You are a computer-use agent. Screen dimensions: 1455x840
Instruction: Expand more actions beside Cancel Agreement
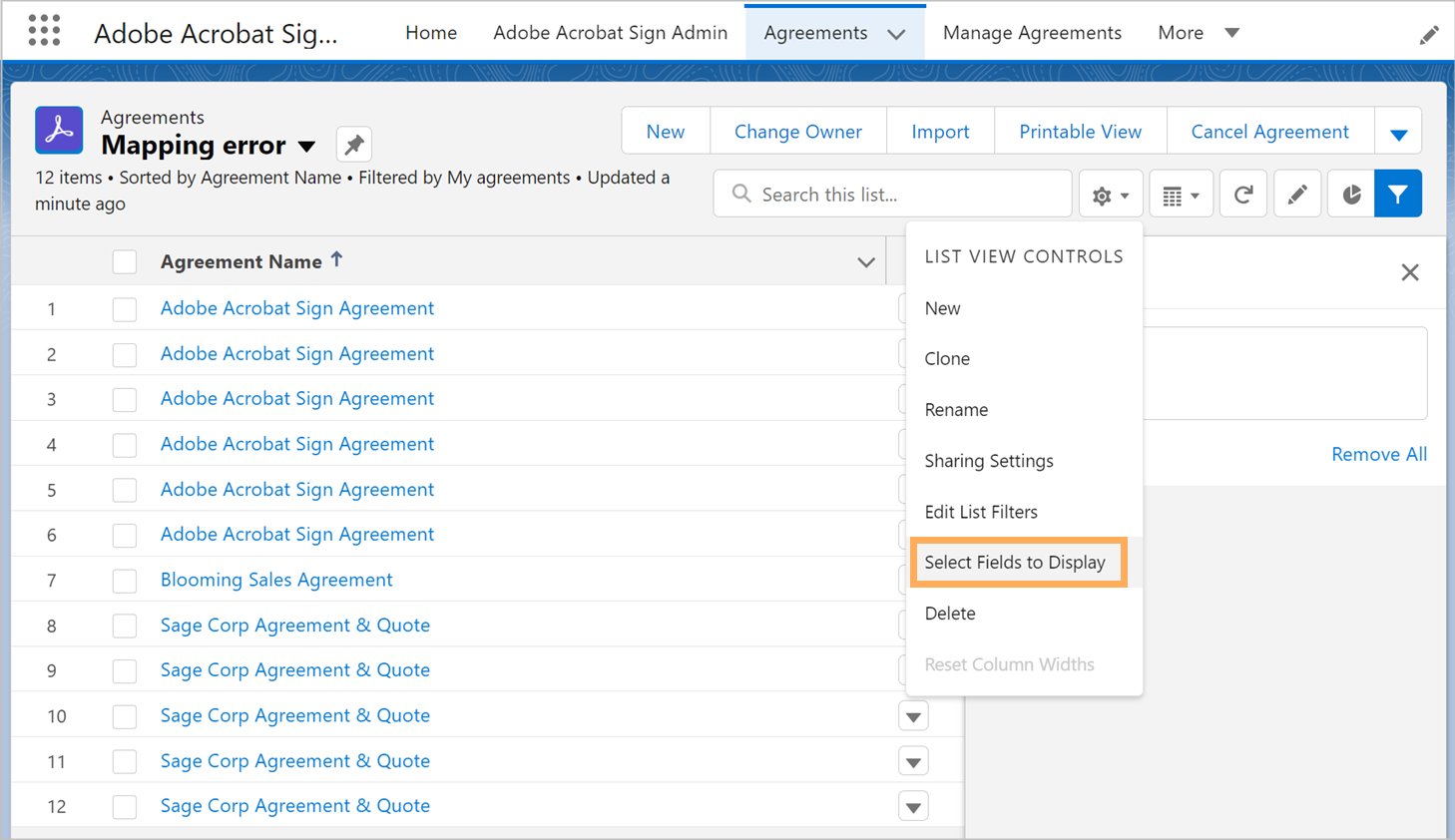(1398, 133)
